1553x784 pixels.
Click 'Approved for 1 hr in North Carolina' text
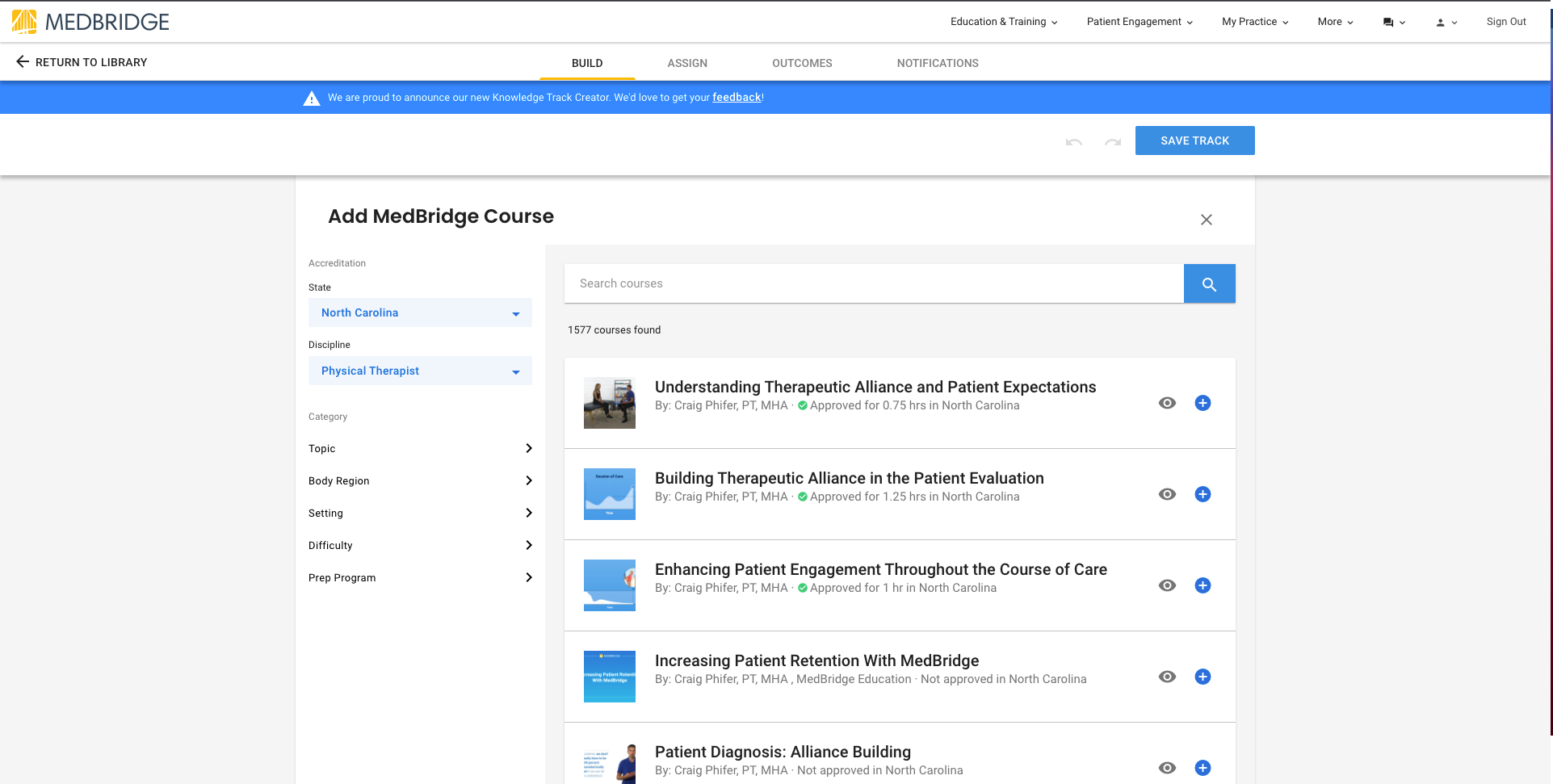903,588
